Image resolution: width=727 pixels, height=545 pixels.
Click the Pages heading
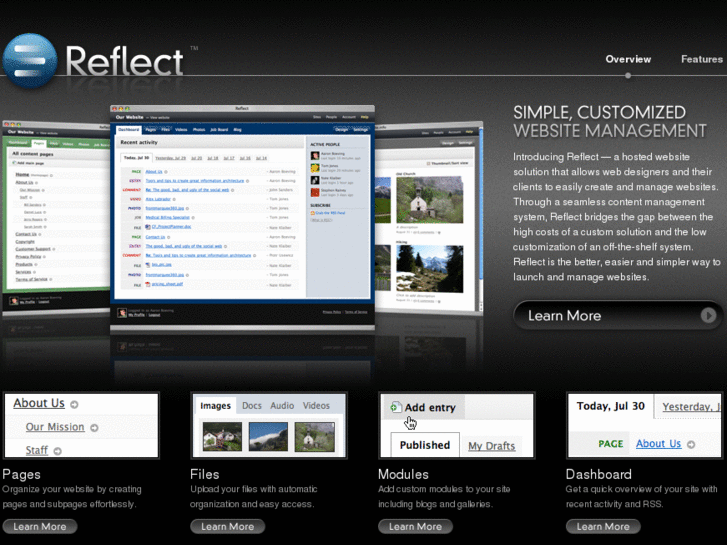[x=21, y=474]
